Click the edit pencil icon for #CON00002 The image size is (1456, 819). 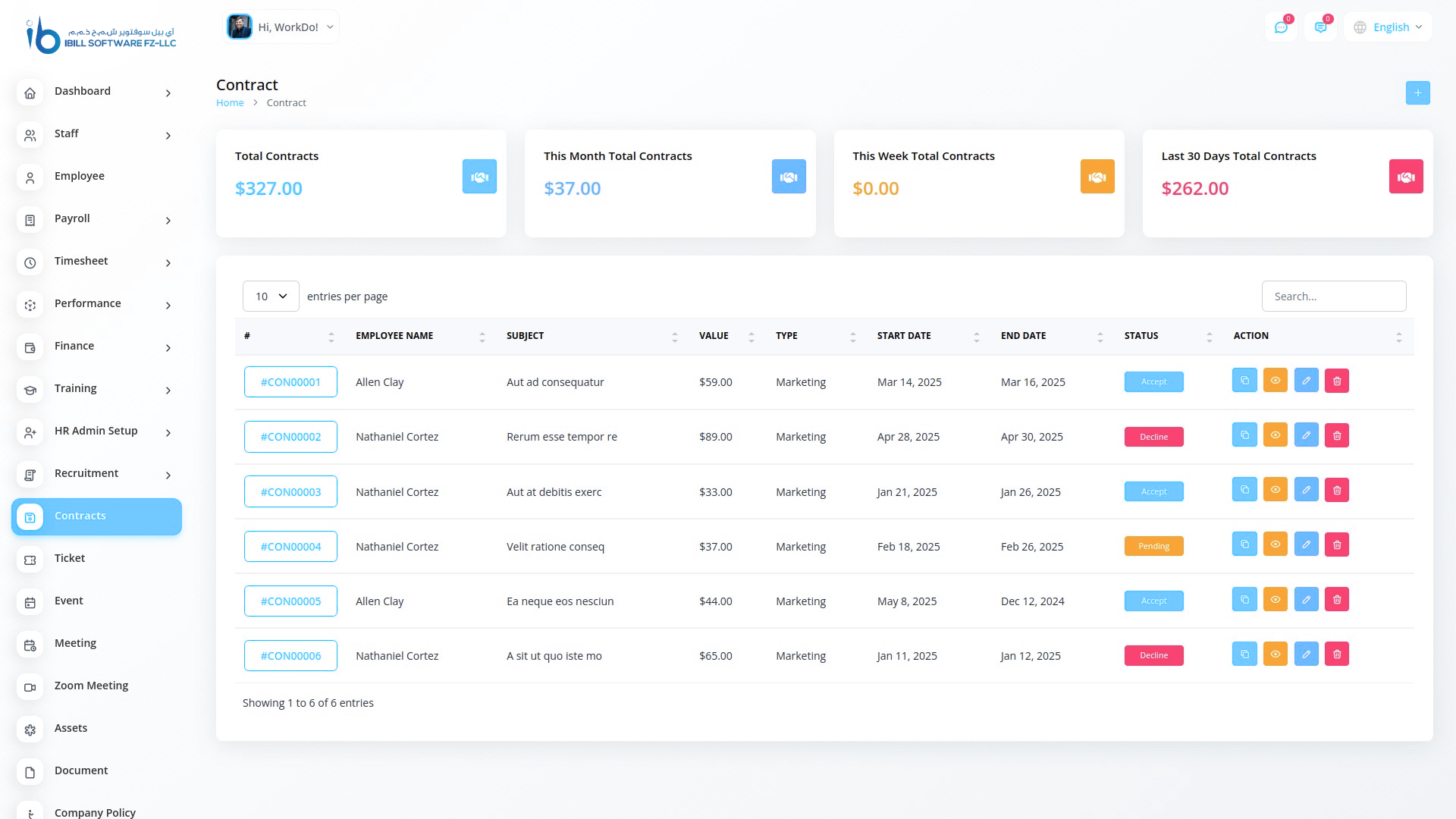click(1306, 435)
